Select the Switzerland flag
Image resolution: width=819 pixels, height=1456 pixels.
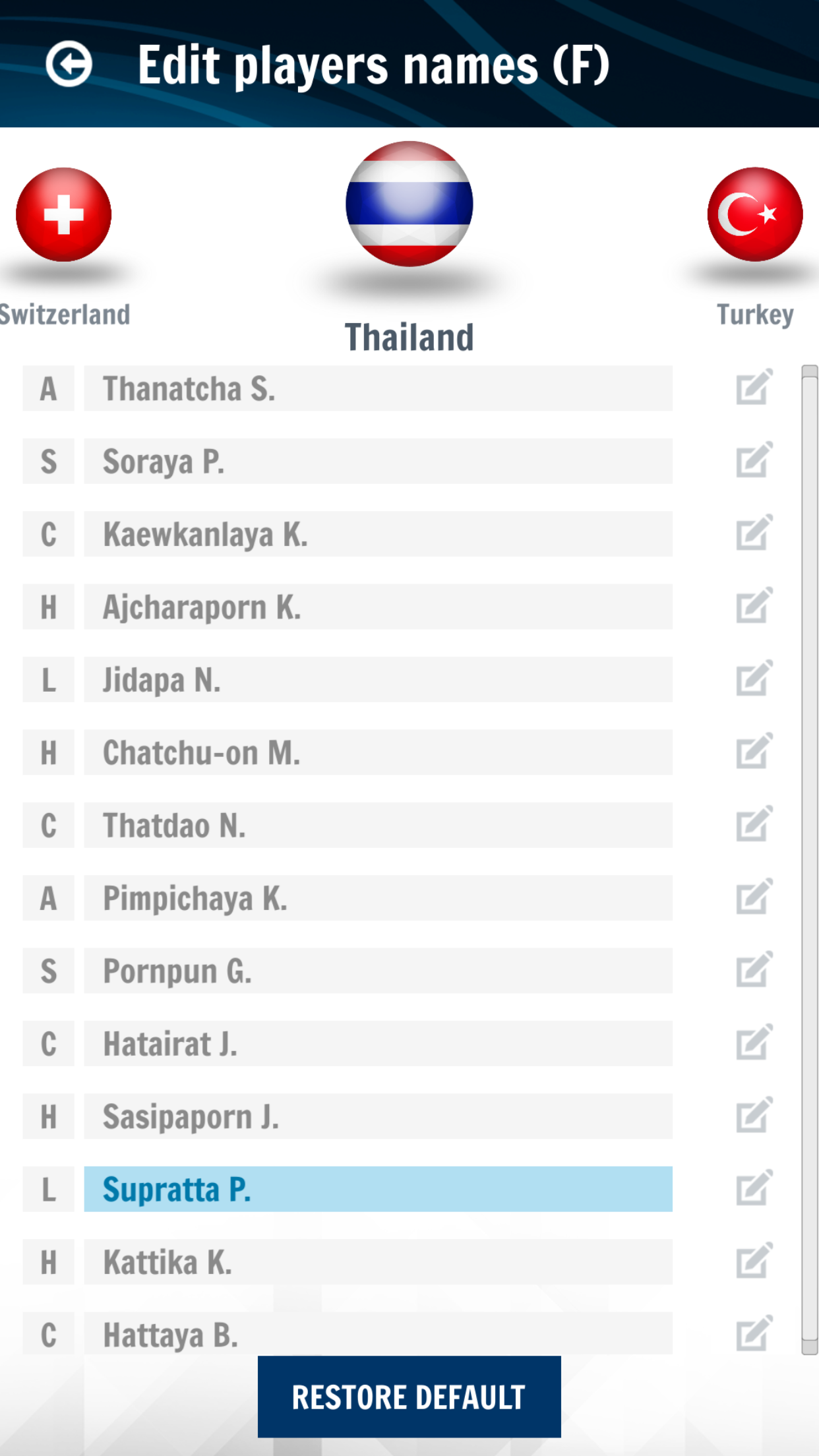click(63, 214)
